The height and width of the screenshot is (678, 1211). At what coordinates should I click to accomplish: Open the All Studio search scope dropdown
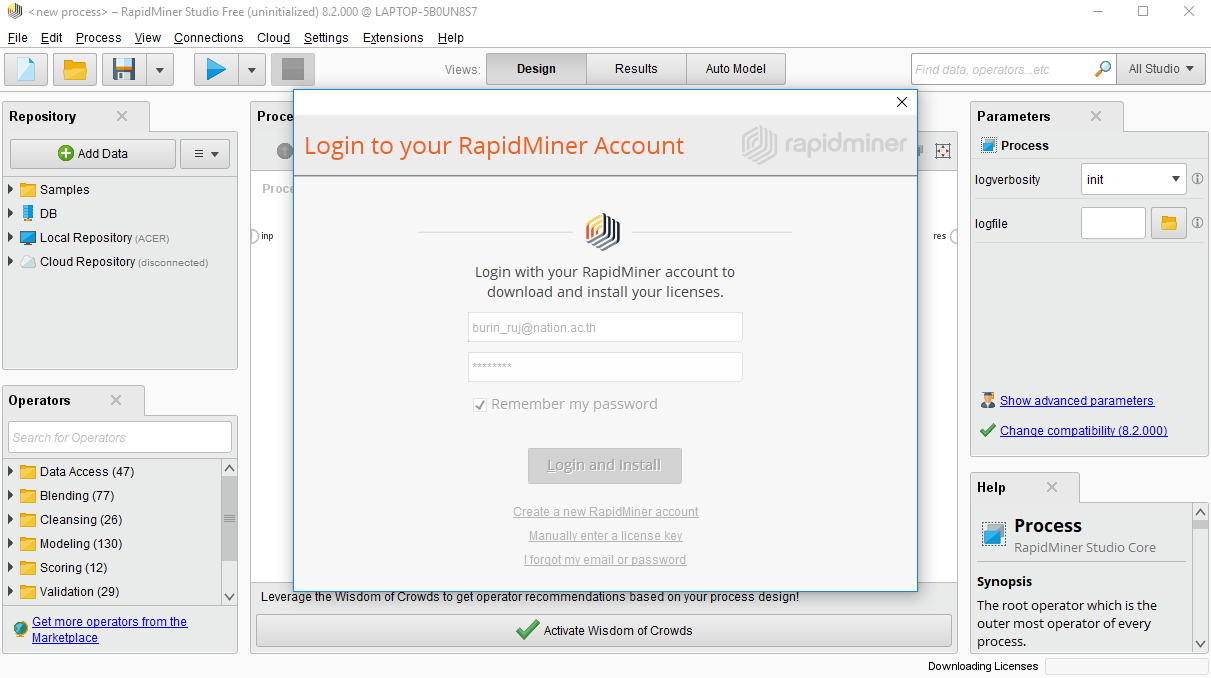click(x=1160, y=69)
